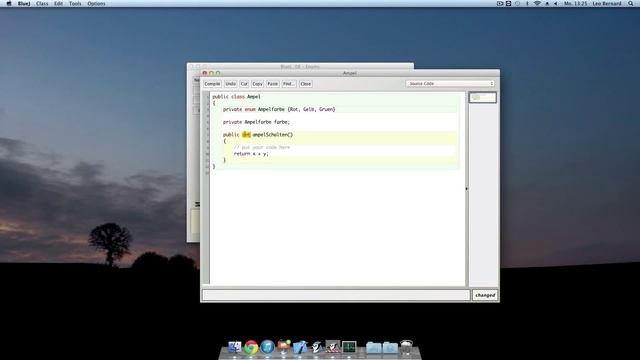Open Spotlight search in the menu bar

tap(631, 3)
